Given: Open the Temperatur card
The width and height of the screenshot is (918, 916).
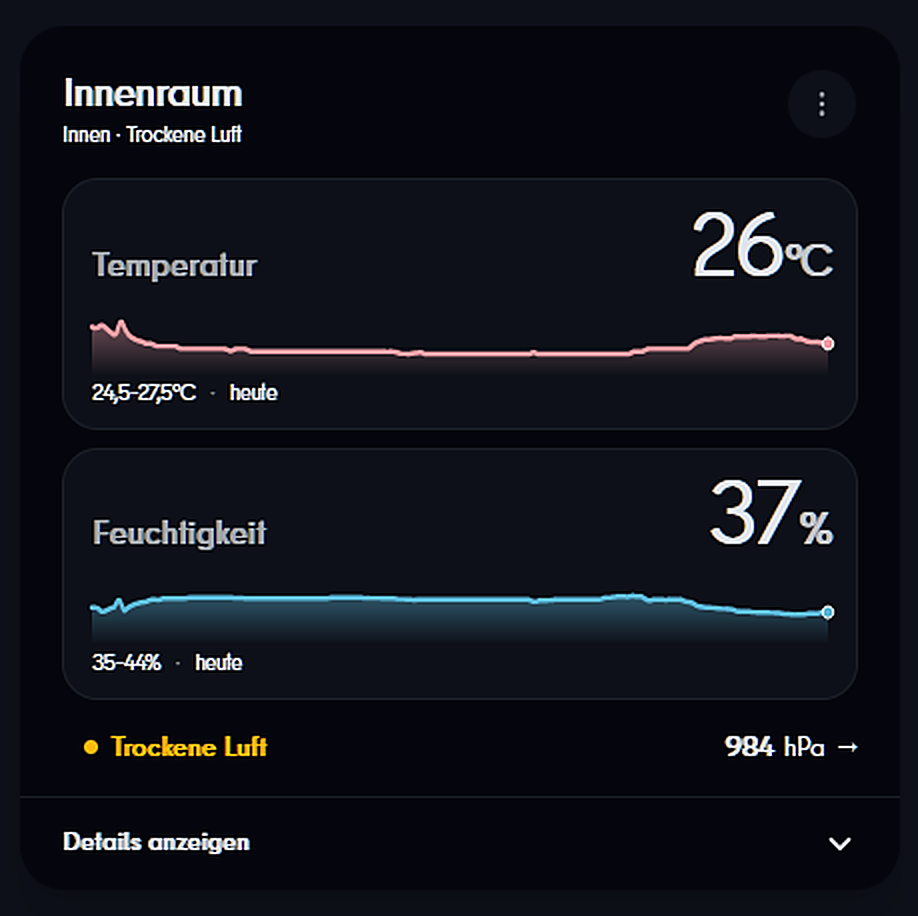Looking at the screenshot, I should tap(460, 304).
